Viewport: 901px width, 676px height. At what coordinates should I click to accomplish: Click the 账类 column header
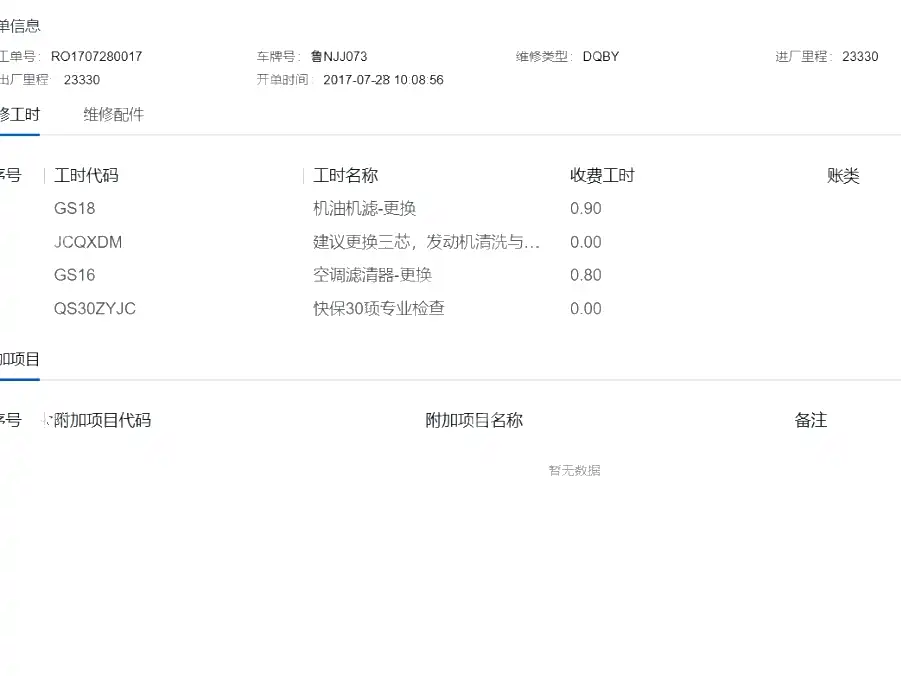pyautogui.click(x=843, y=175)
